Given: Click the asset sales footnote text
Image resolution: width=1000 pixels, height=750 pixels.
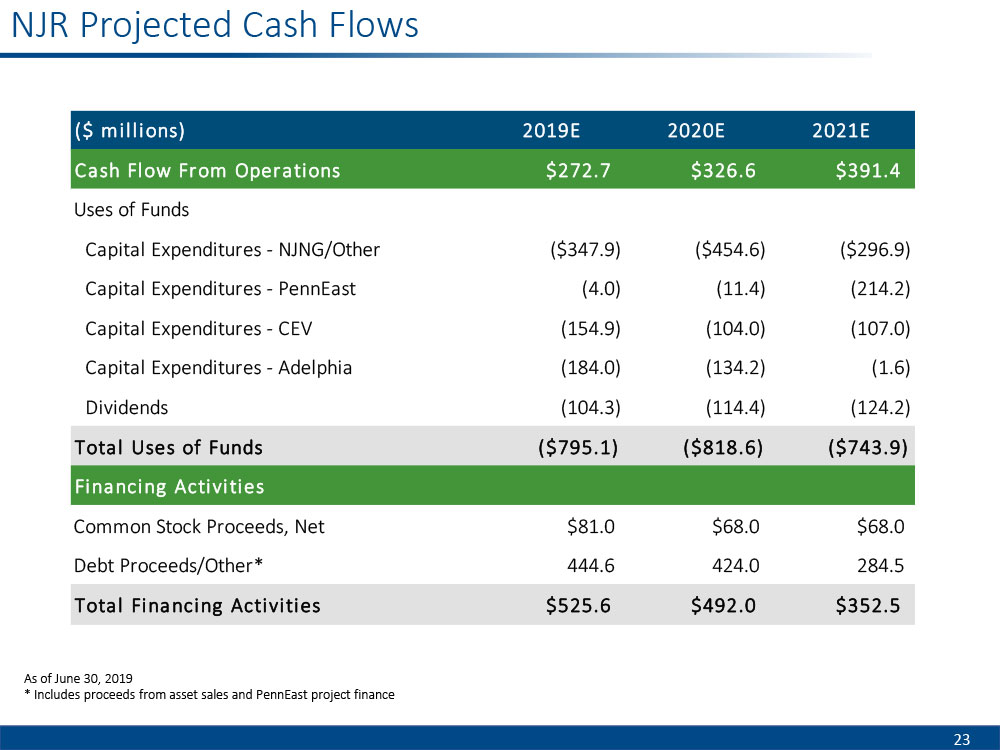Looking at the screenshot, I should pos(209,695).
